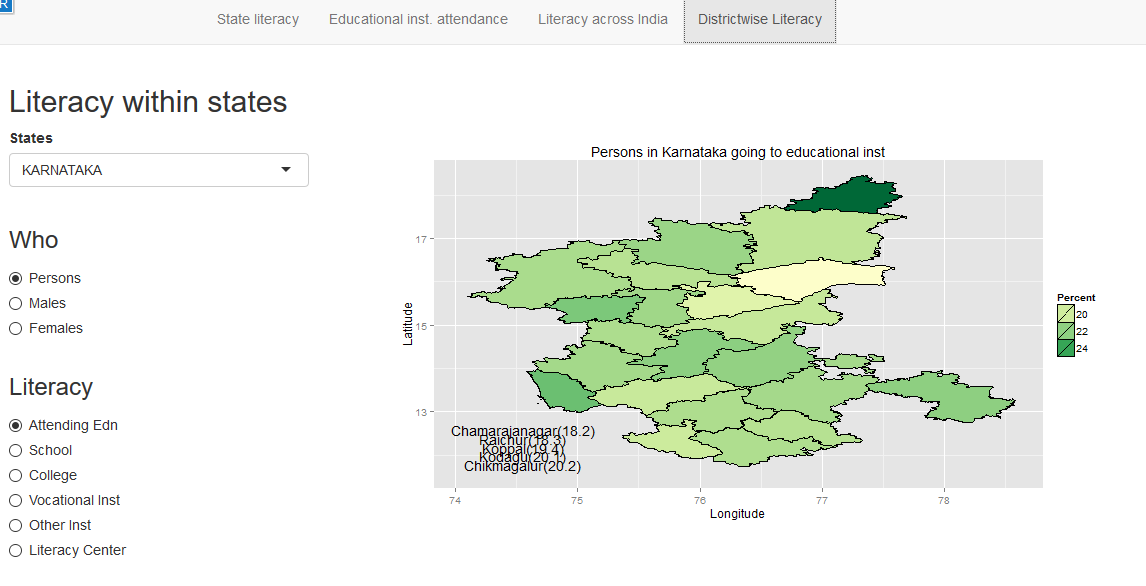Open the Literacy across India tab
The width and height of the screenshot is (1146, 586).
click(602, 19)
